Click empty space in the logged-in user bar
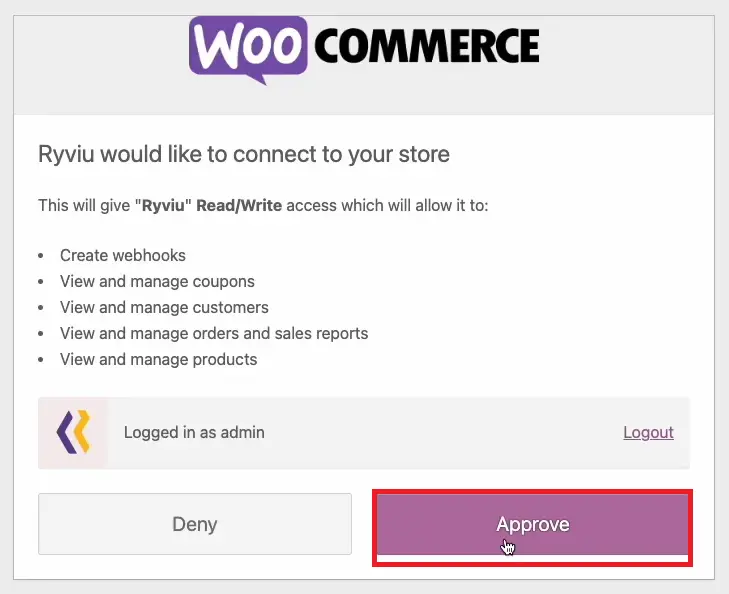This screenshot has width=729, height=594. click(x=450, y=432)
